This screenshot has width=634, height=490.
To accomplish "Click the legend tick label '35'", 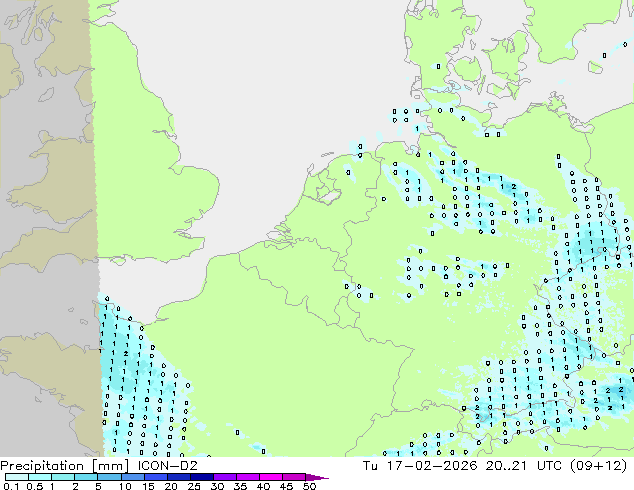I will (x=240, y=486).
